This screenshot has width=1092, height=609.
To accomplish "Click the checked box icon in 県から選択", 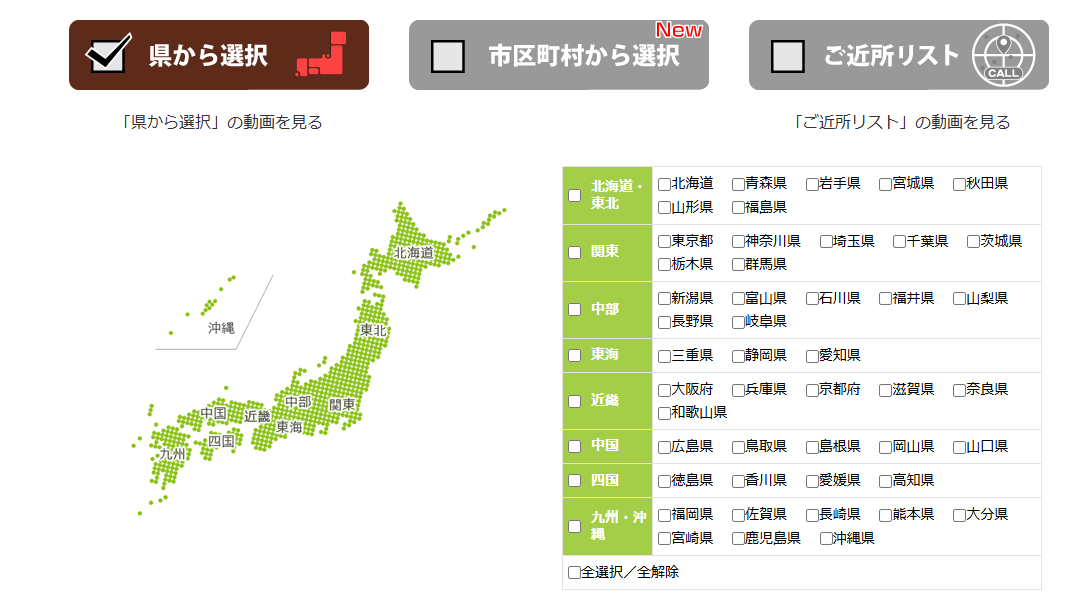I will click(x=108, y=53).
